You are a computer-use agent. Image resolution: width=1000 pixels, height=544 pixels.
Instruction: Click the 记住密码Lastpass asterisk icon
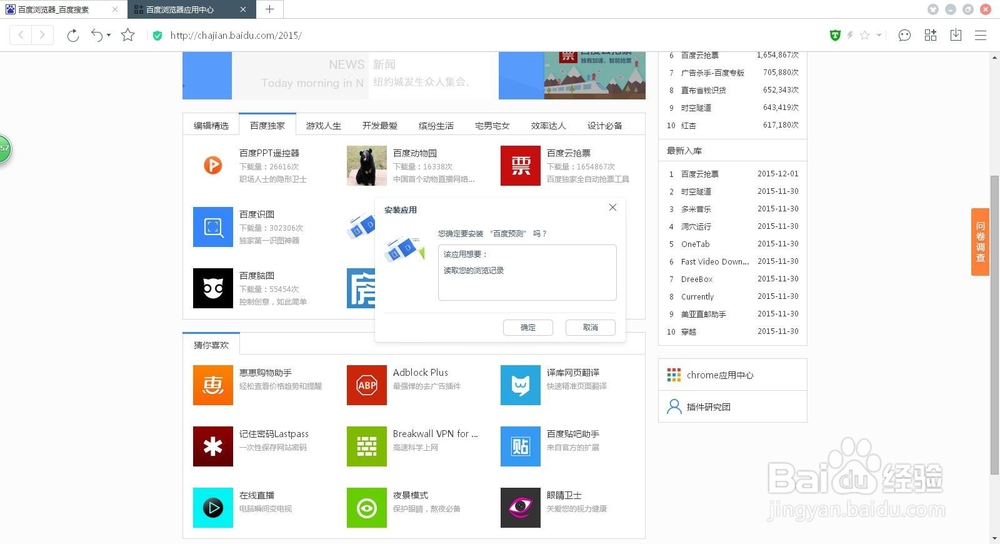[x=212, y=446]
